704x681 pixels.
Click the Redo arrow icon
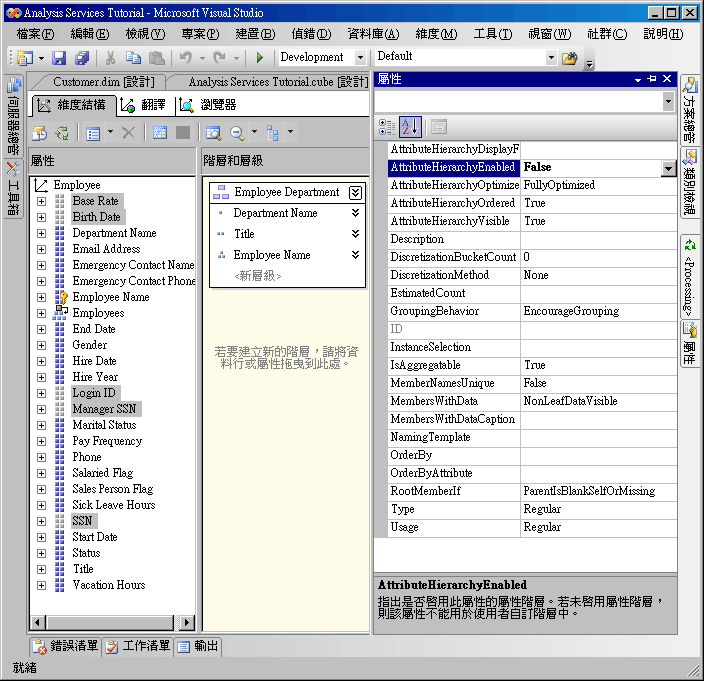[220, 57]
